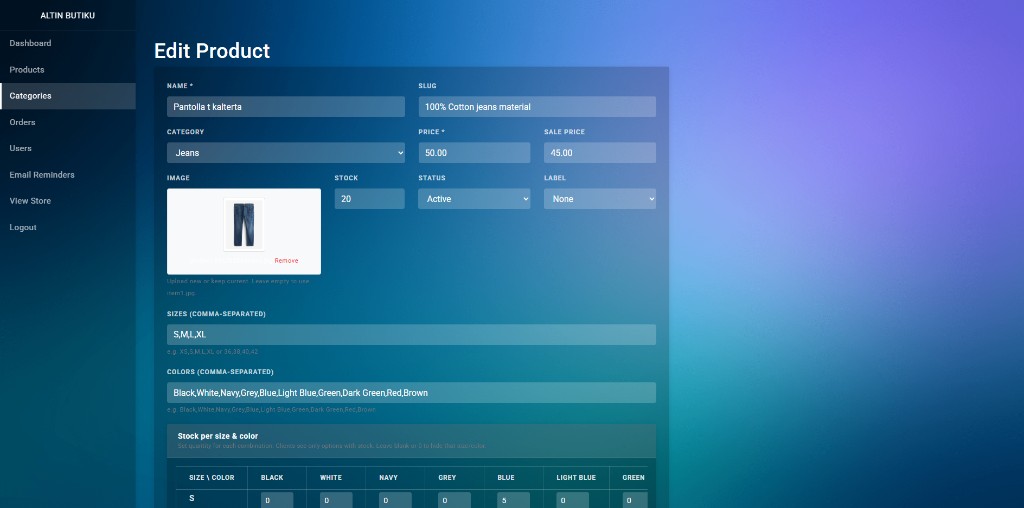Open the Orders page
The height and width of the screenshot is (508, 1024).
point(23,122)
